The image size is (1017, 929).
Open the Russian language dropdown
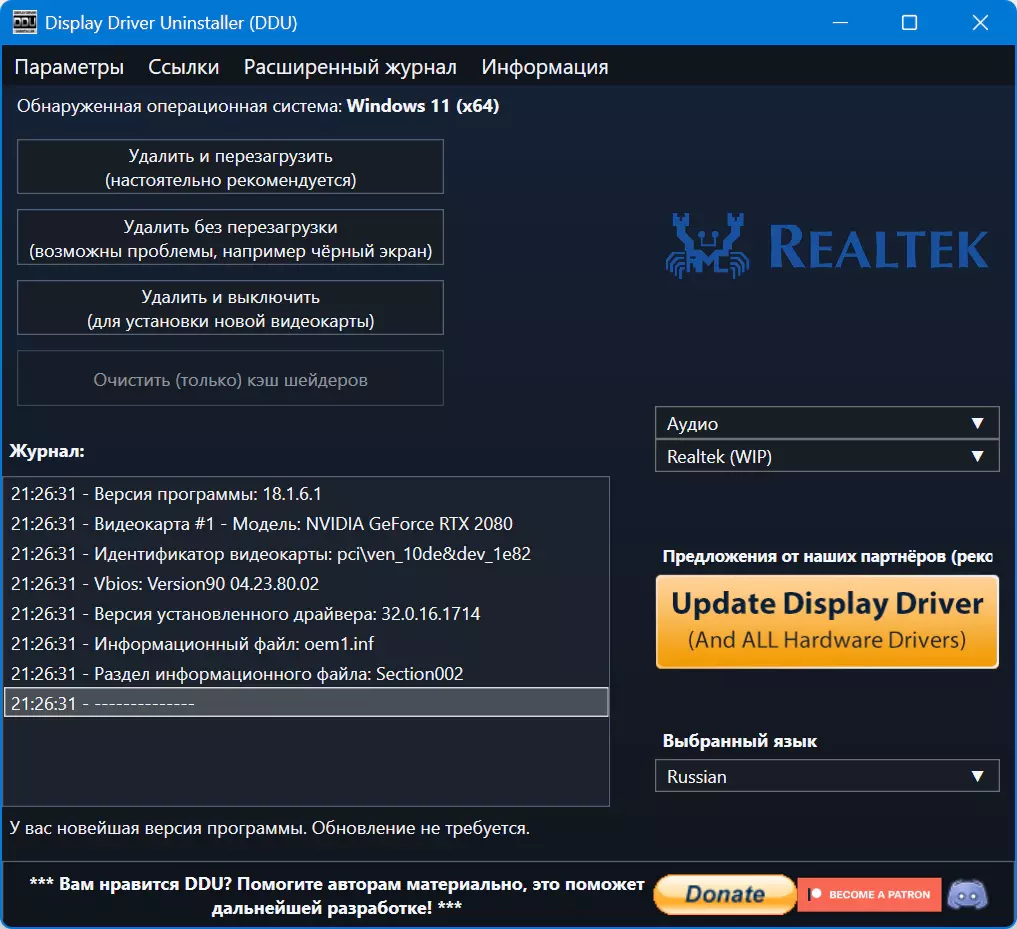click(x=827, y=776)
